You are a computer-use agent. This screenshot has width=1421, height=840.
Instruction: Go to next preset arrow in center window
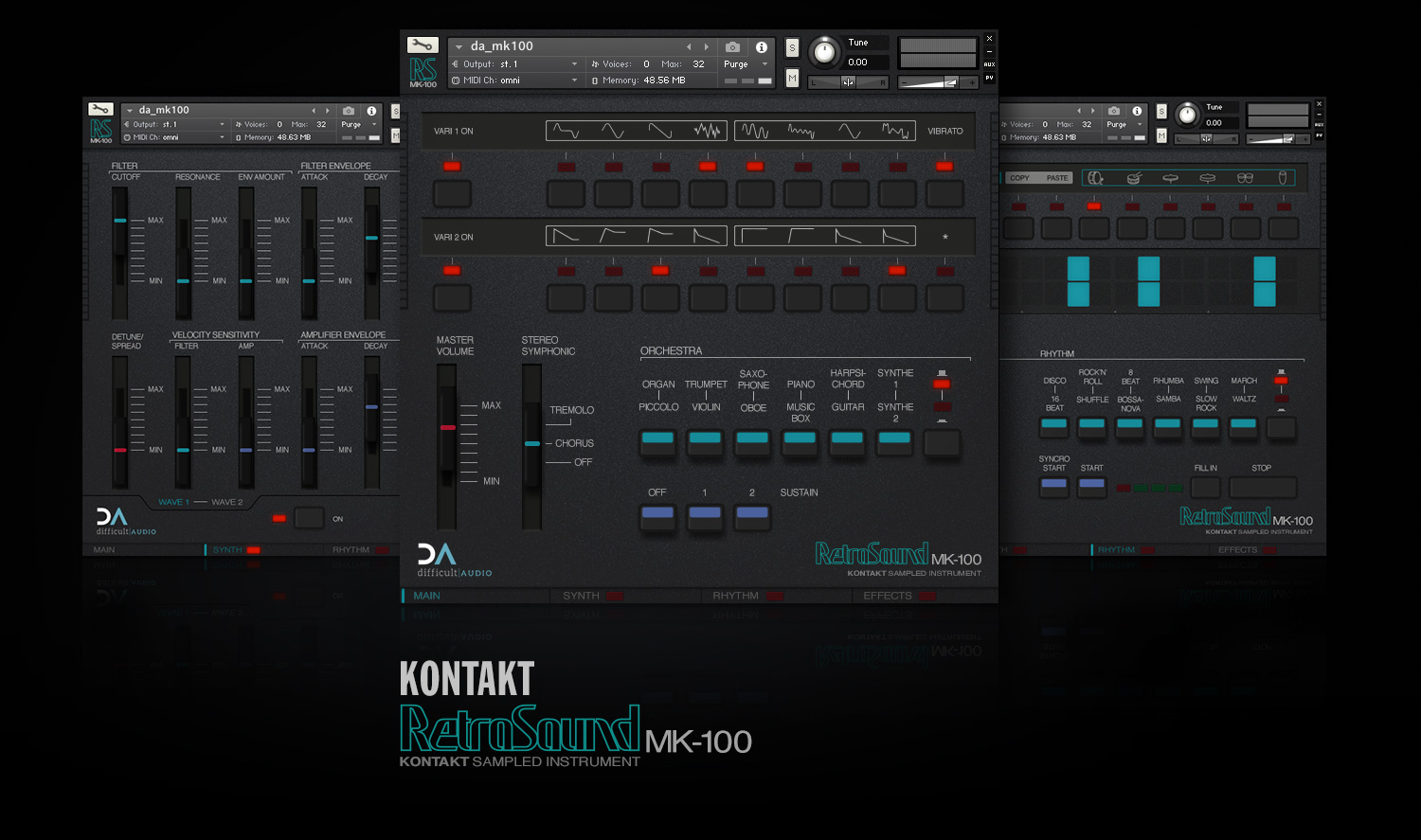point(706,46)
